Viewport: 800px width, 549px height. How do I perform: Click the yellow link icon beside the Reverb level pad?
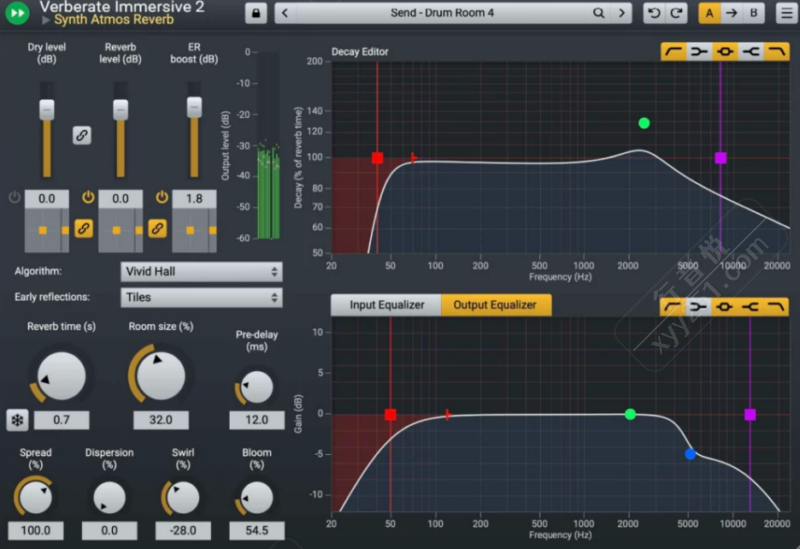click(157, 228)
